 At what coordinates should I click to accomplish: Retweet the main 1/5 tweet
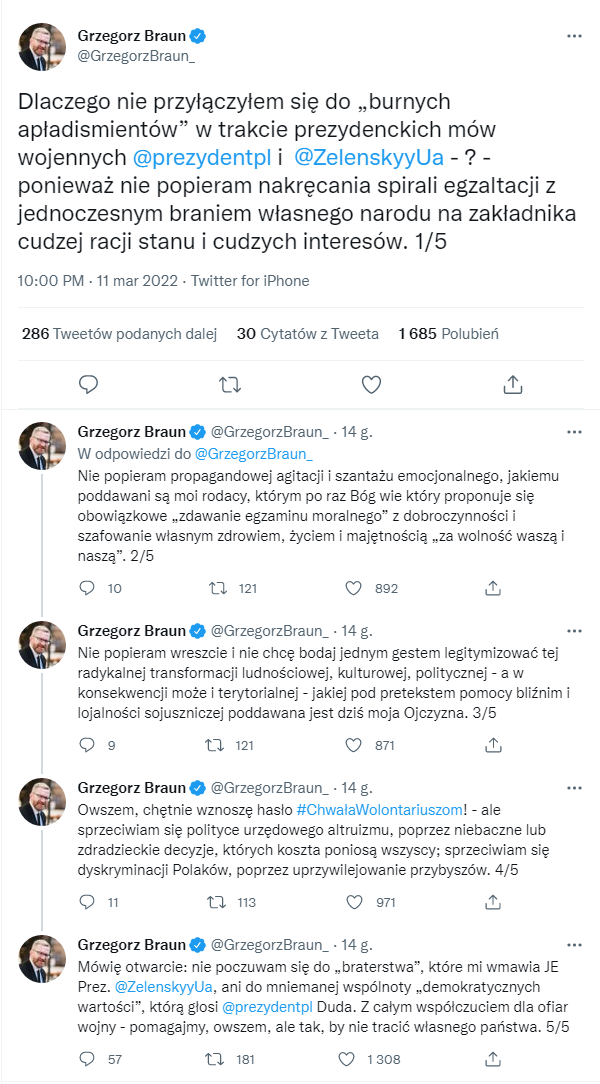pyautogui.click(x=229, y=384)
